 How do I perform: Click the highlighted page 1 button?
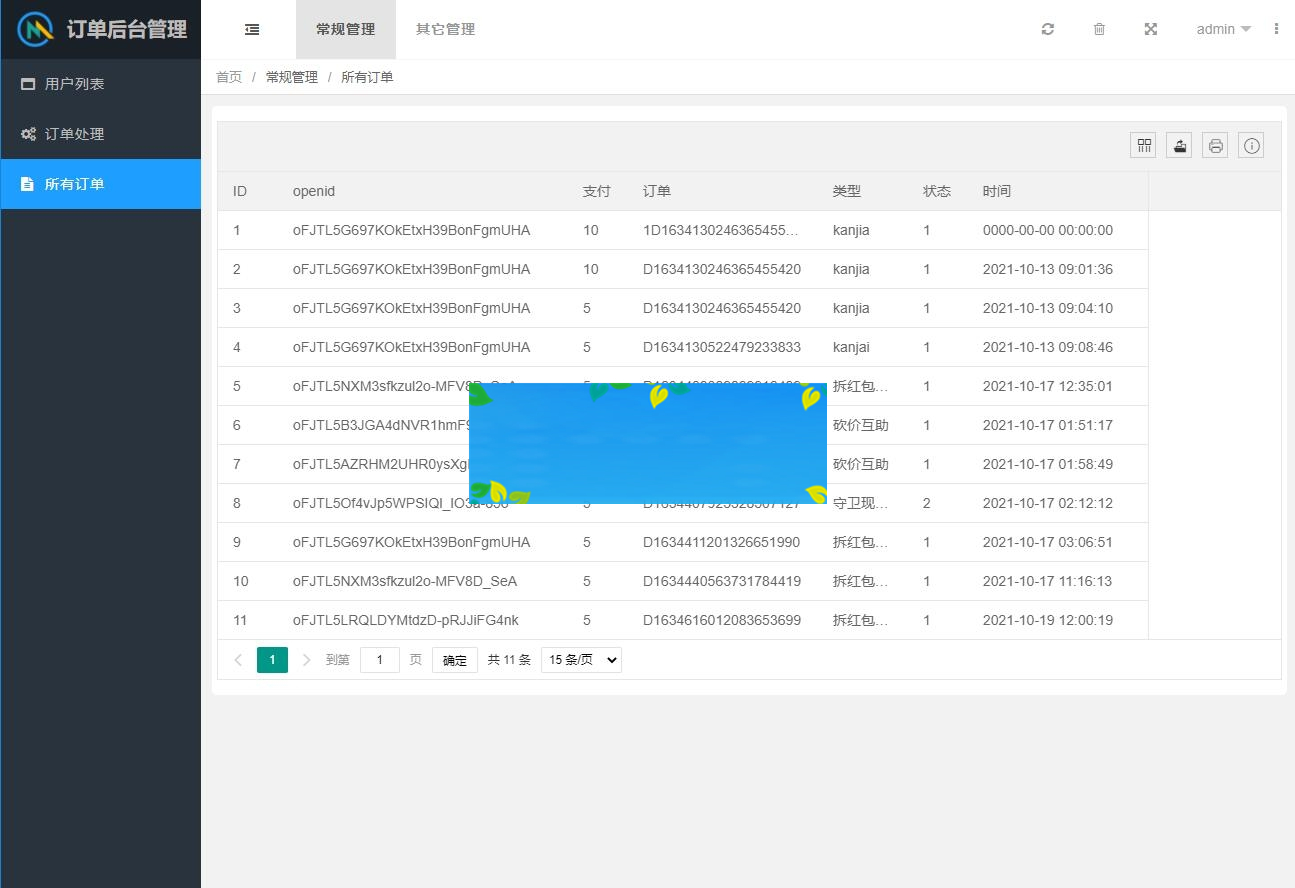coord(272,659)
